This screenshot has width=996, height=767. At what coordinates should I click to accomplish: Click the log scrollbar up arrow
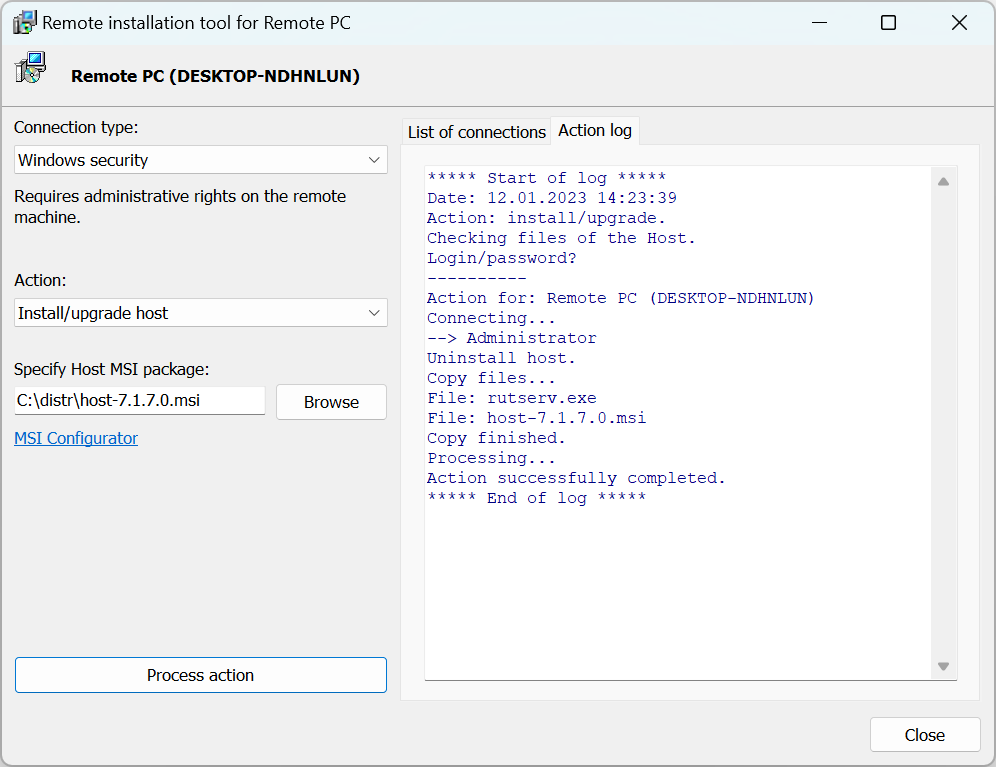942,181
